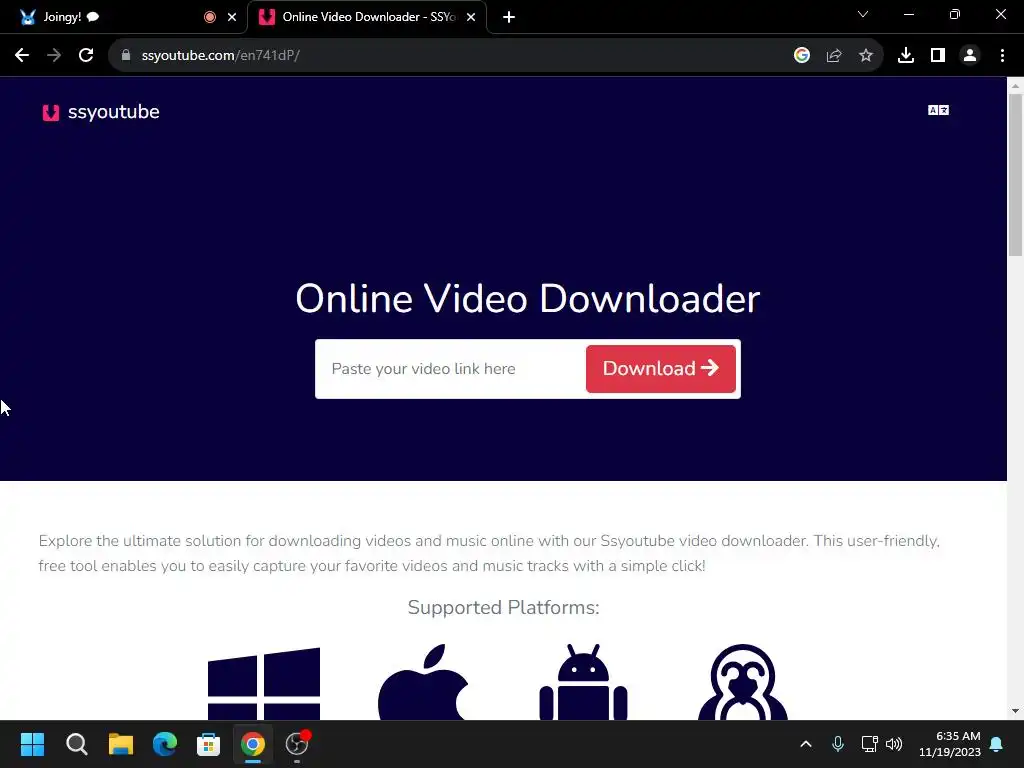This screenshot has width=1024, height=768.
Task: Click Chrome icon in taskbar
Action: pyautogui.click(x=253, y=744)
